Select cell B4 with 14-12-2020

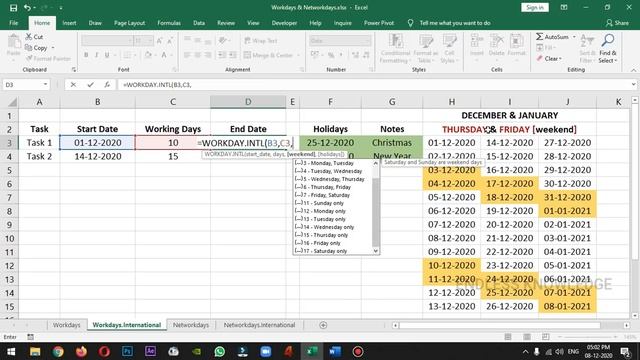coord(98,156)
